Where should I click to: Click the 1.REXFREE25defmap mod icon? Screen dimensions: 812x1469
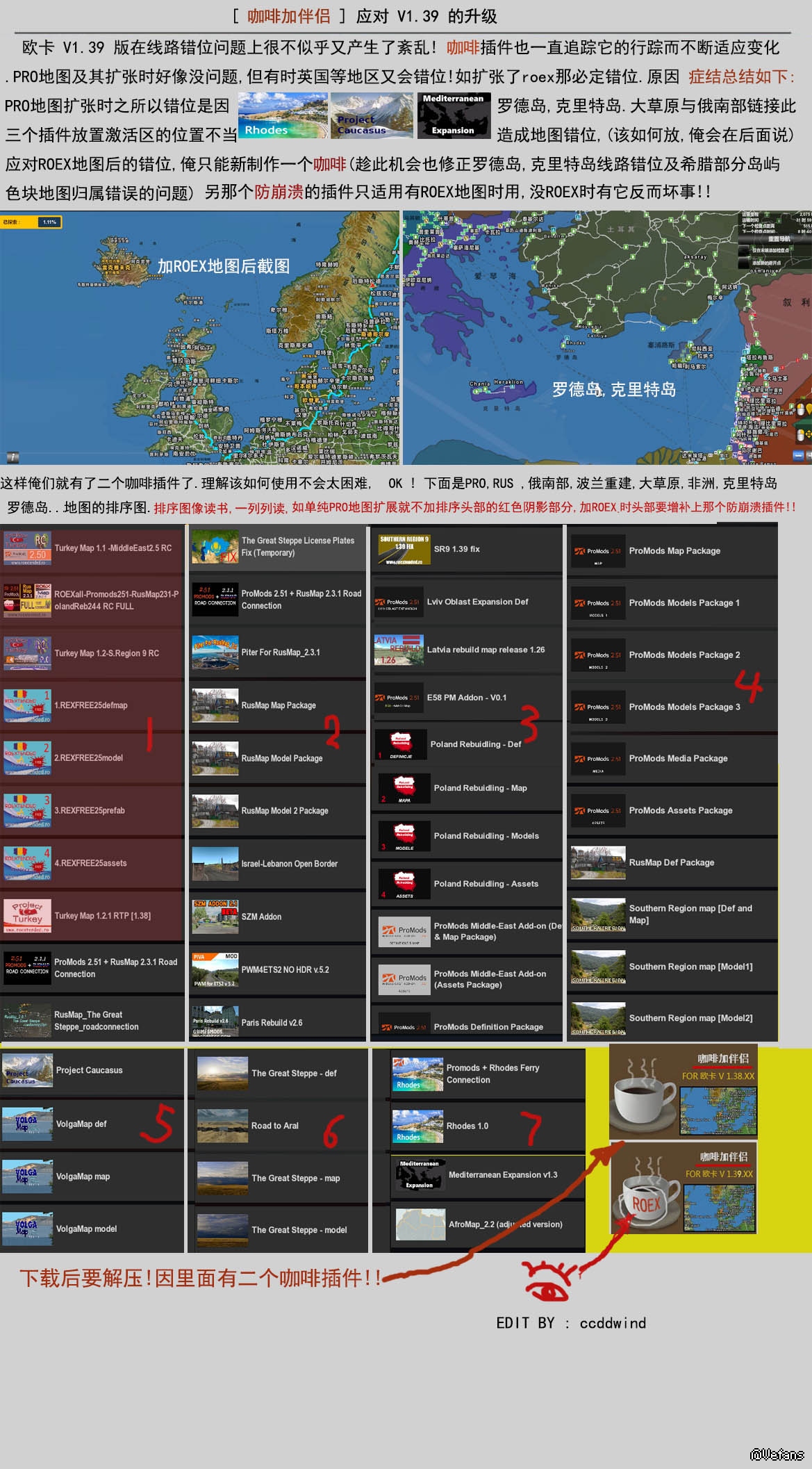coord(26,705)
